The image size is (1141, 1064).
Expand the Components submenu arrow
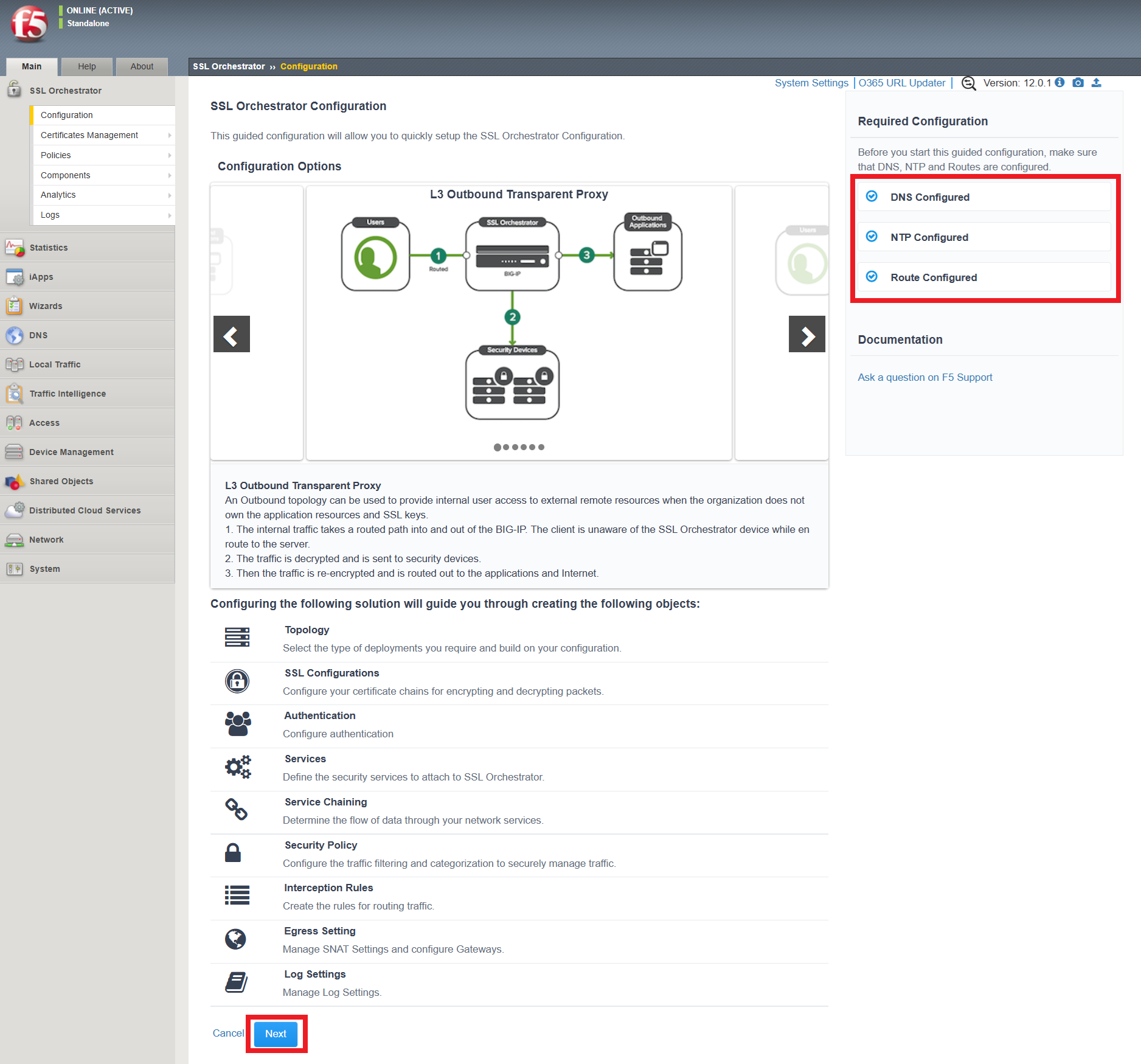pyautogui.click(x=170, y=175)
